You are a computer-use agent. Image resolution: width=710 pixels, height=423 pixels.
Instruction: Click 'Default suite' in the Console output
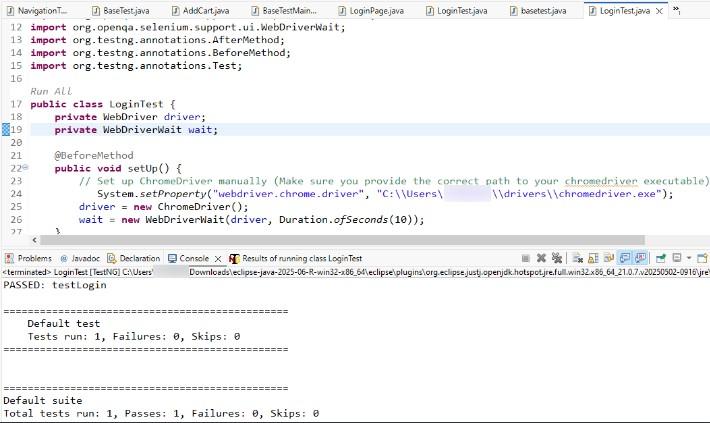43,400
